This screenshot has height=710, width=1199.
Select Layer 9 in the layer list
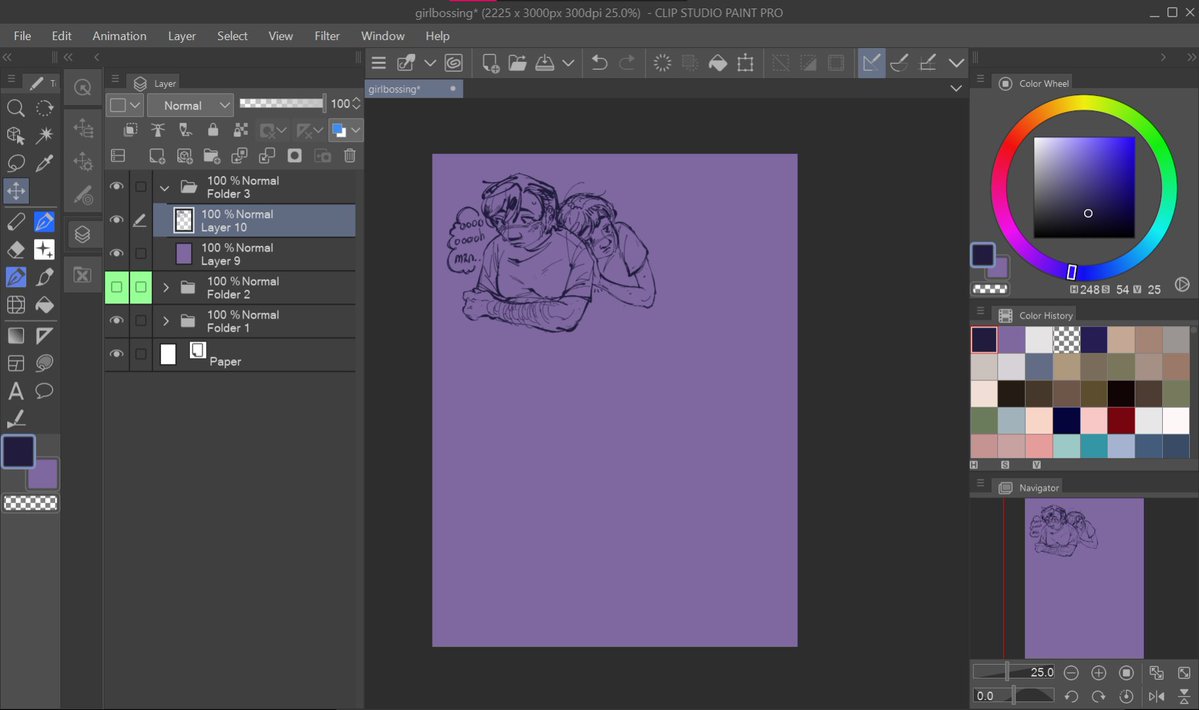point(254,254)
